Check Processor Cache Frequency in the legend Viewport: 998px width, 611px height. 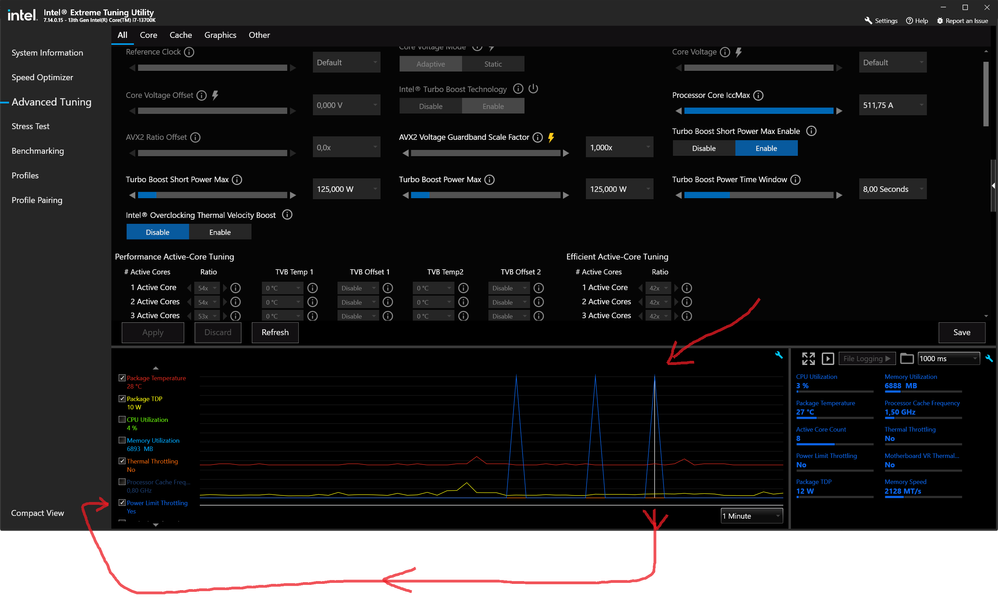[122, 482]
